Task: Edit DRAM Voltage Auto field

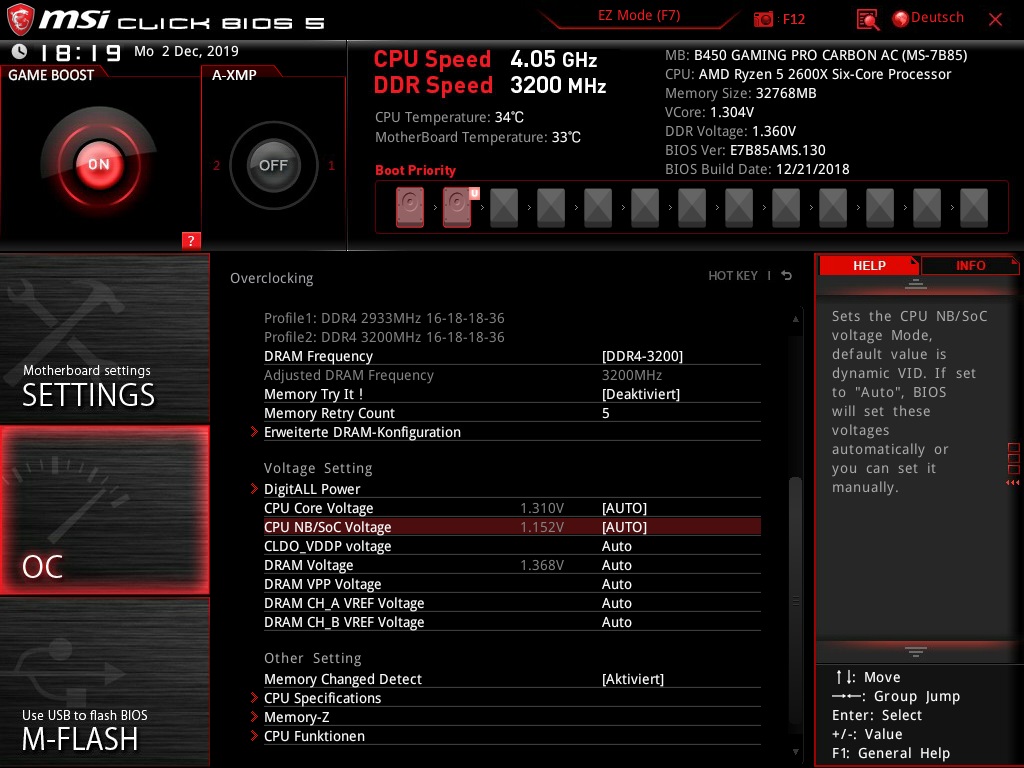Action: [616, 565]
